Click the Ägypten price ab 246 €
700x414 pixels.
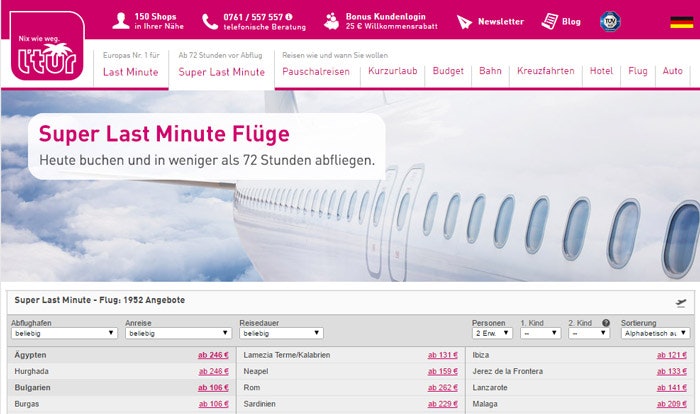point(213,355)
